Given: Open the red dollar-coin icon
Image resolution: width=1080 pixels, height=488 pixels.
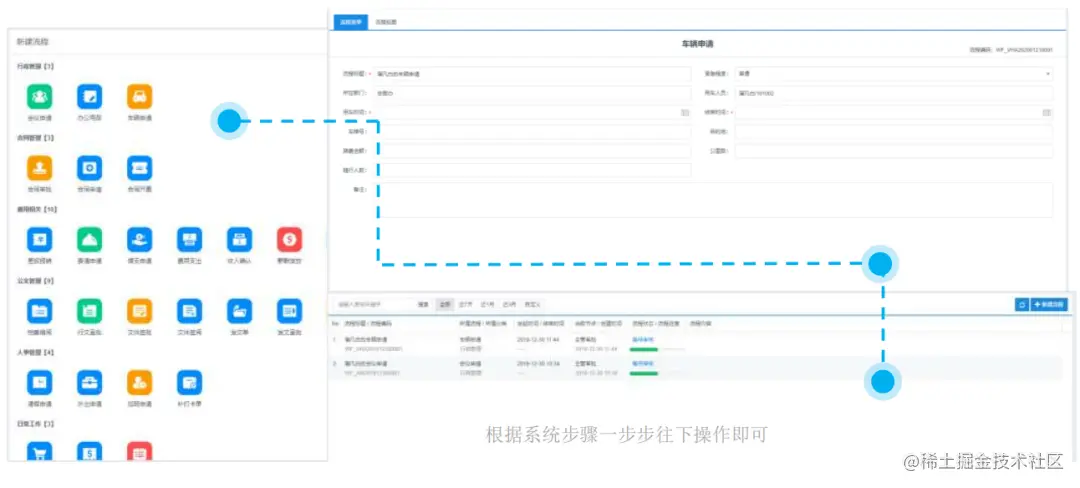Looking at the screenshot, I should click(289, 240).
